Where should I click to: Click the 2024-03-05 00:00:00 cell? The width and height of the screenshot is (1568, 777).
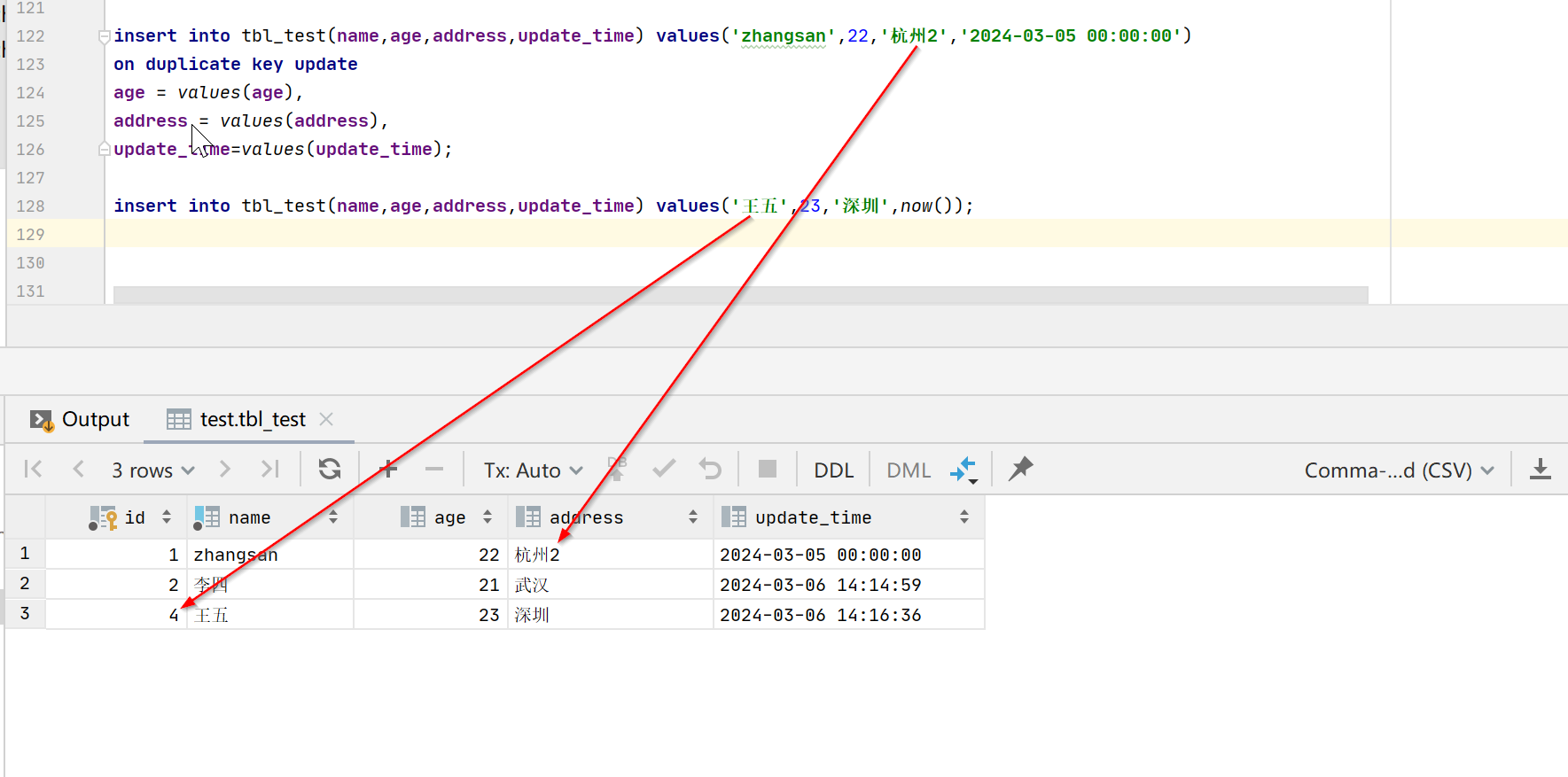pyautogui.click(x=849, y=555)
